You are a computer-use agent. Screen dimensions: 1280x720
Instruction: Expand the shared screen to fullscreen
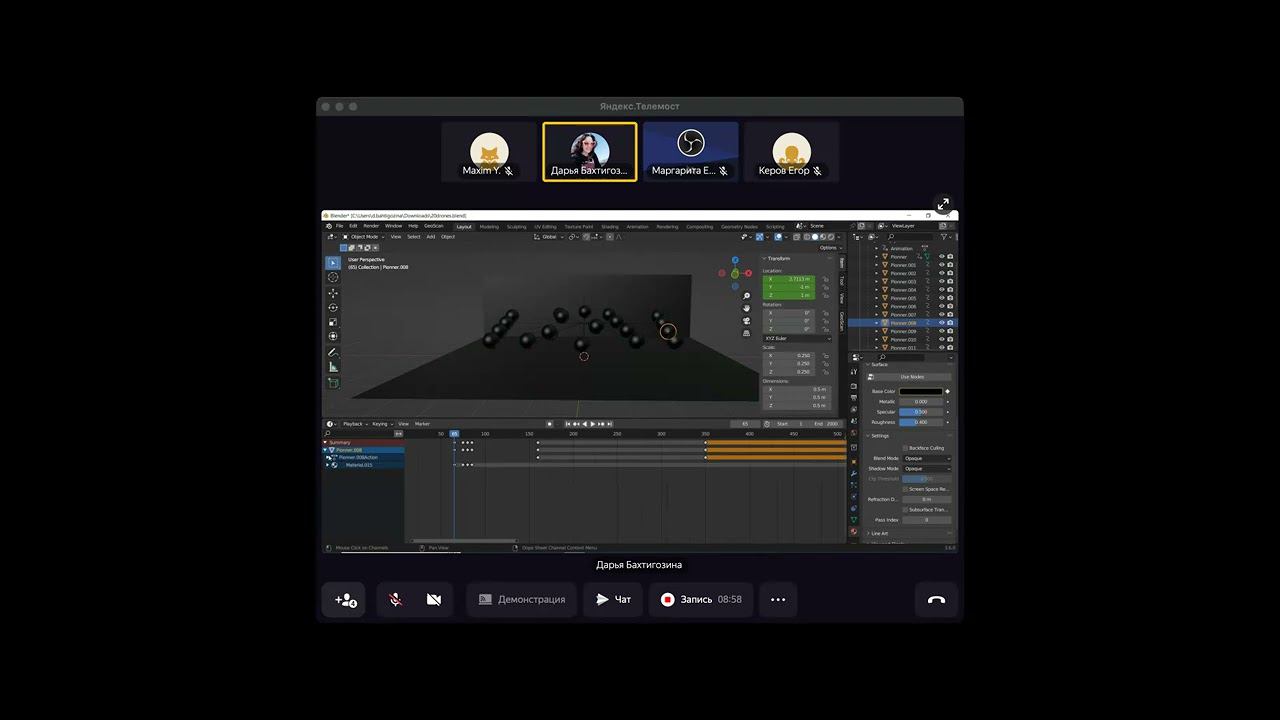pyautogui.click(x=943, y=204)
